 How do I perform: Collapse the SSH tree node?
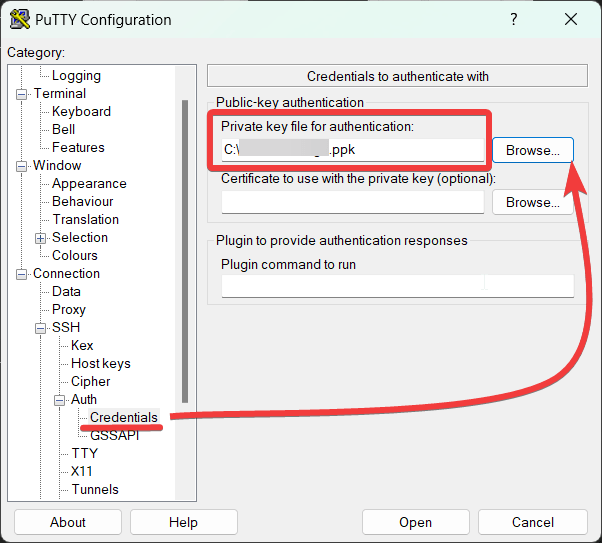[x=41, y=327]
